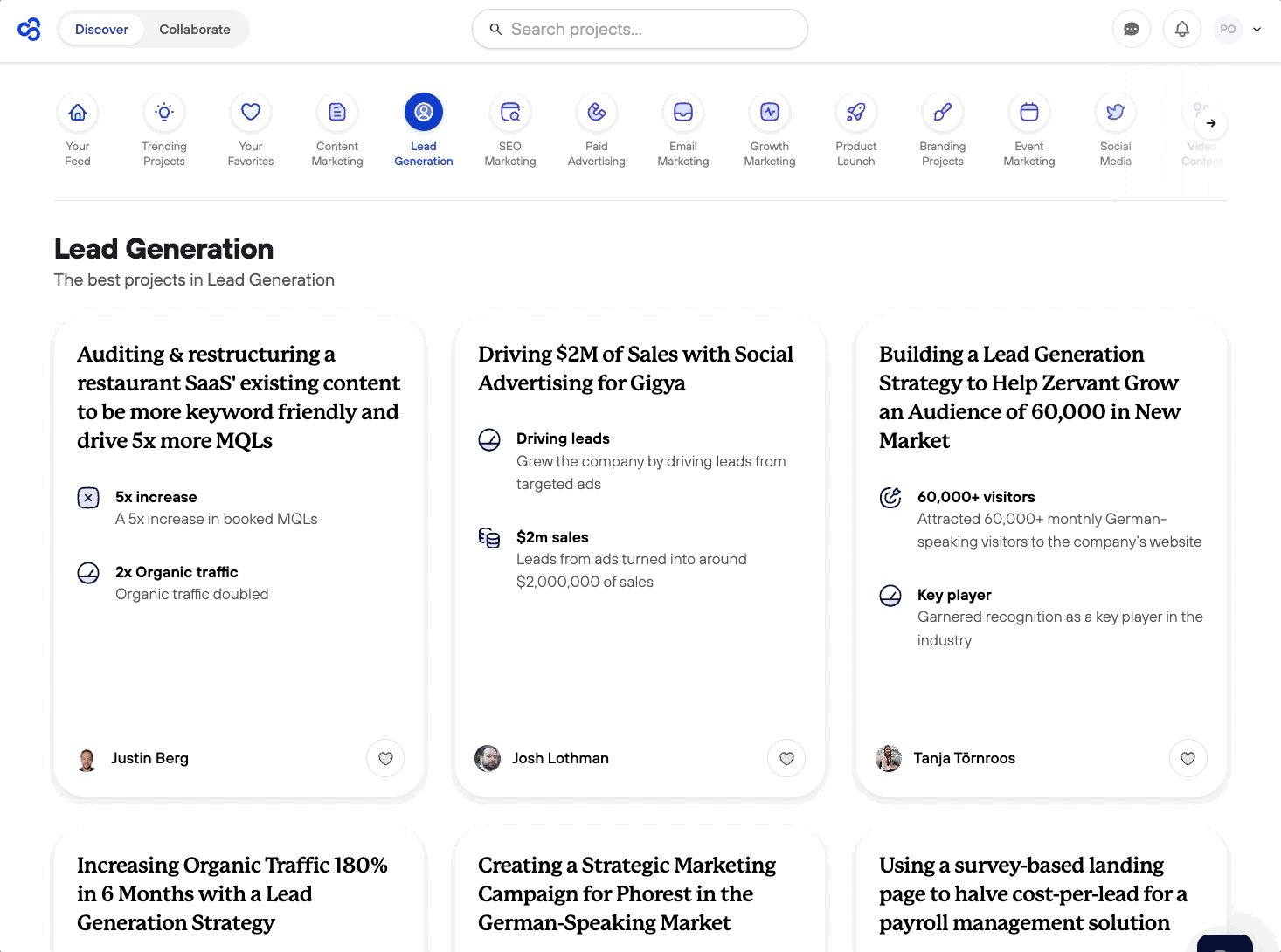Open Driving $2M of Sales Gigya project
The height and width of the screenshot is (952, 1281).
[x=635, y=369]
